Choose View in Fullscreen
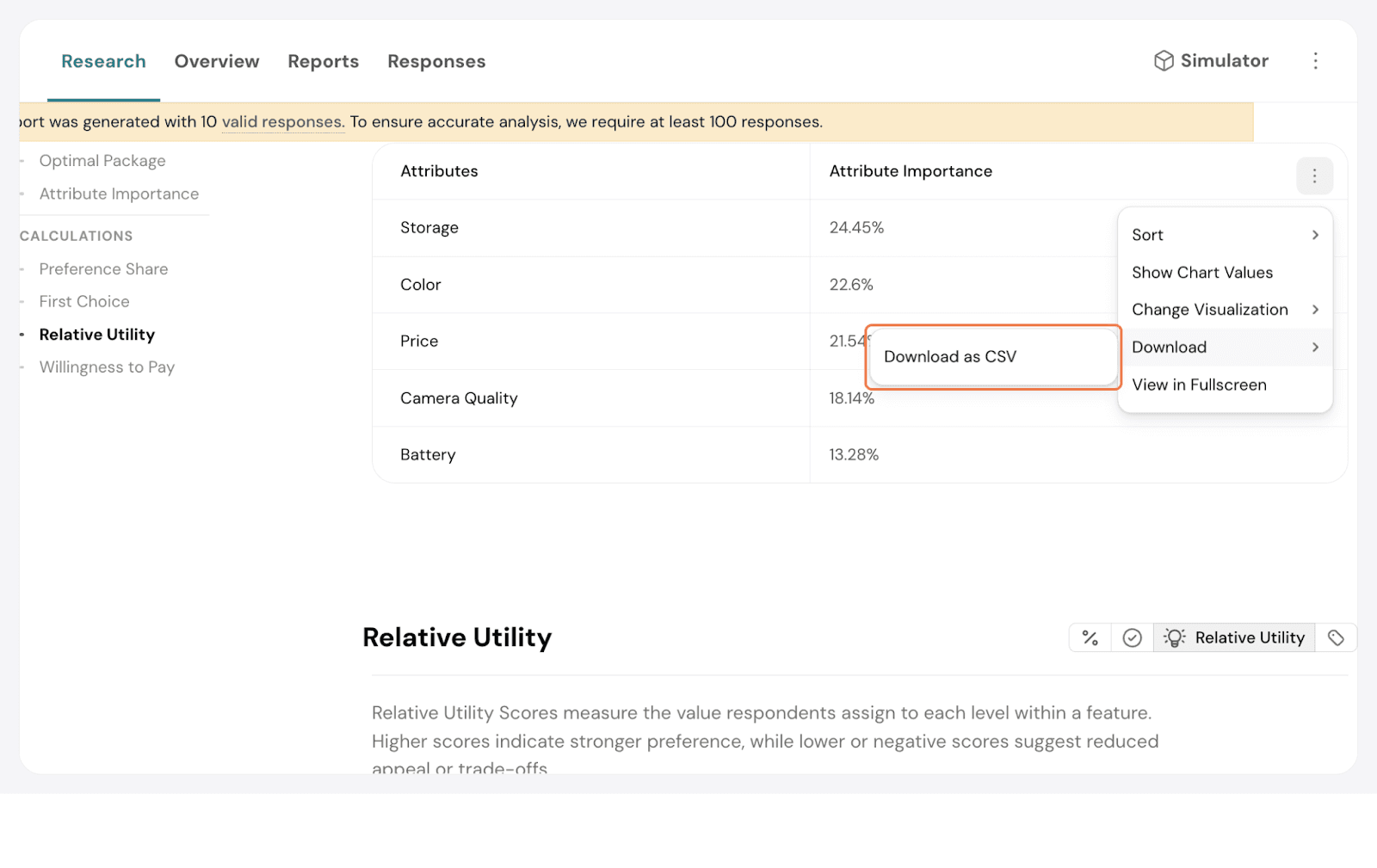The width and height of the screenshot is (1377, 868). (x=1199, y=385)
